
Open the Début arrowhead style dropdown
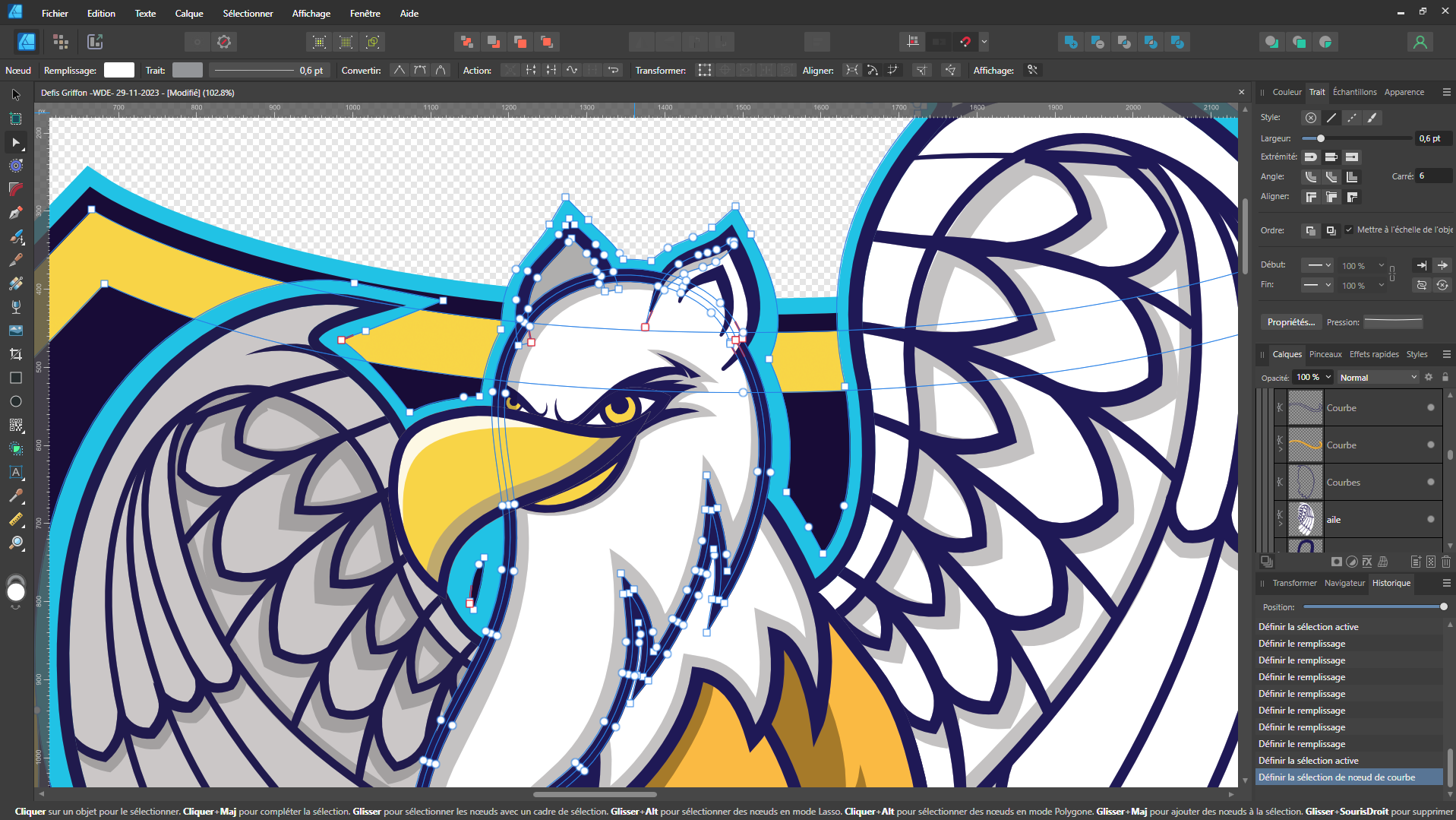[1316, 265]
